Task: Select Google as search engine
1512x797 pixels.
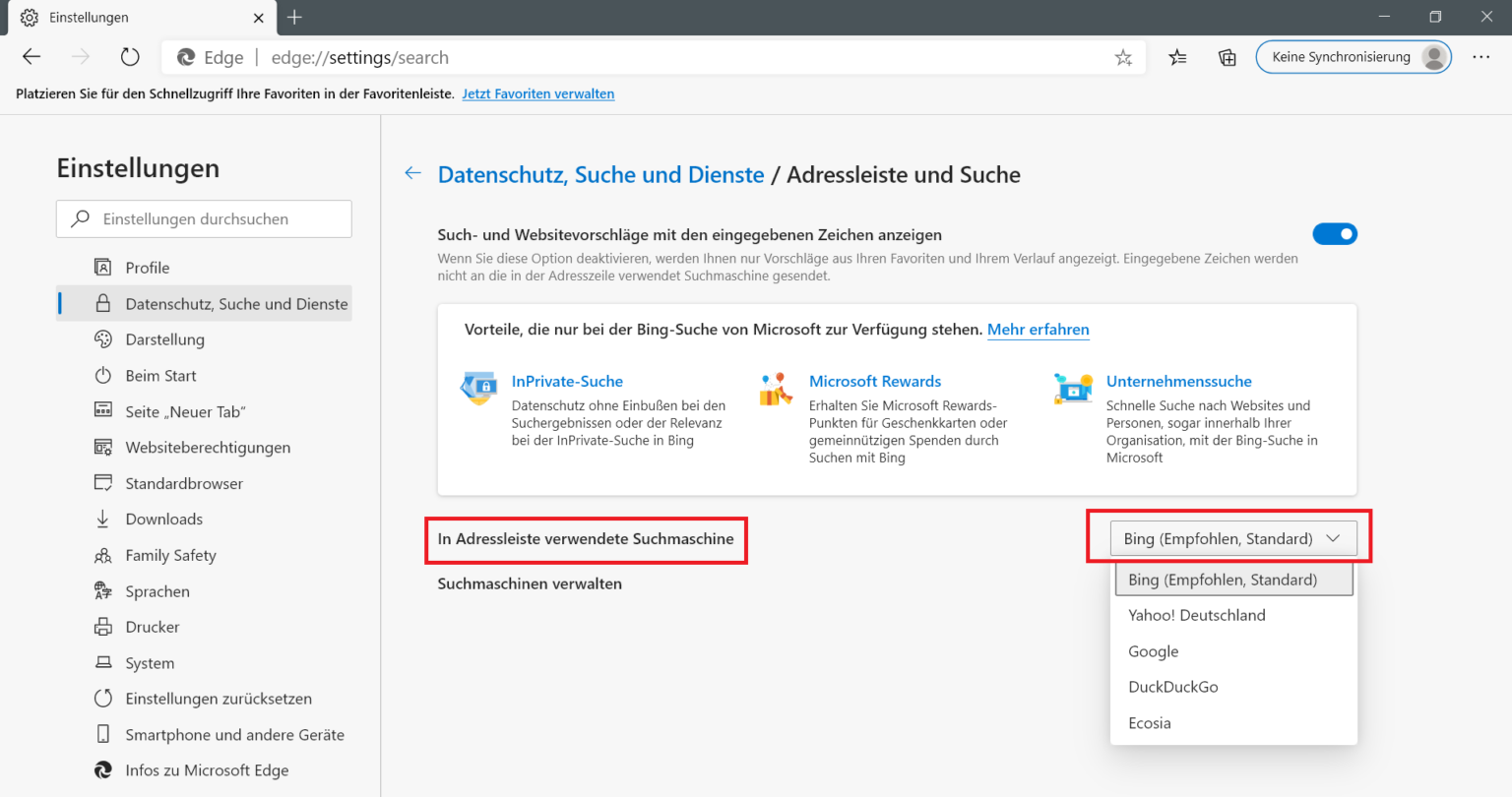Action: [1233, 651]
